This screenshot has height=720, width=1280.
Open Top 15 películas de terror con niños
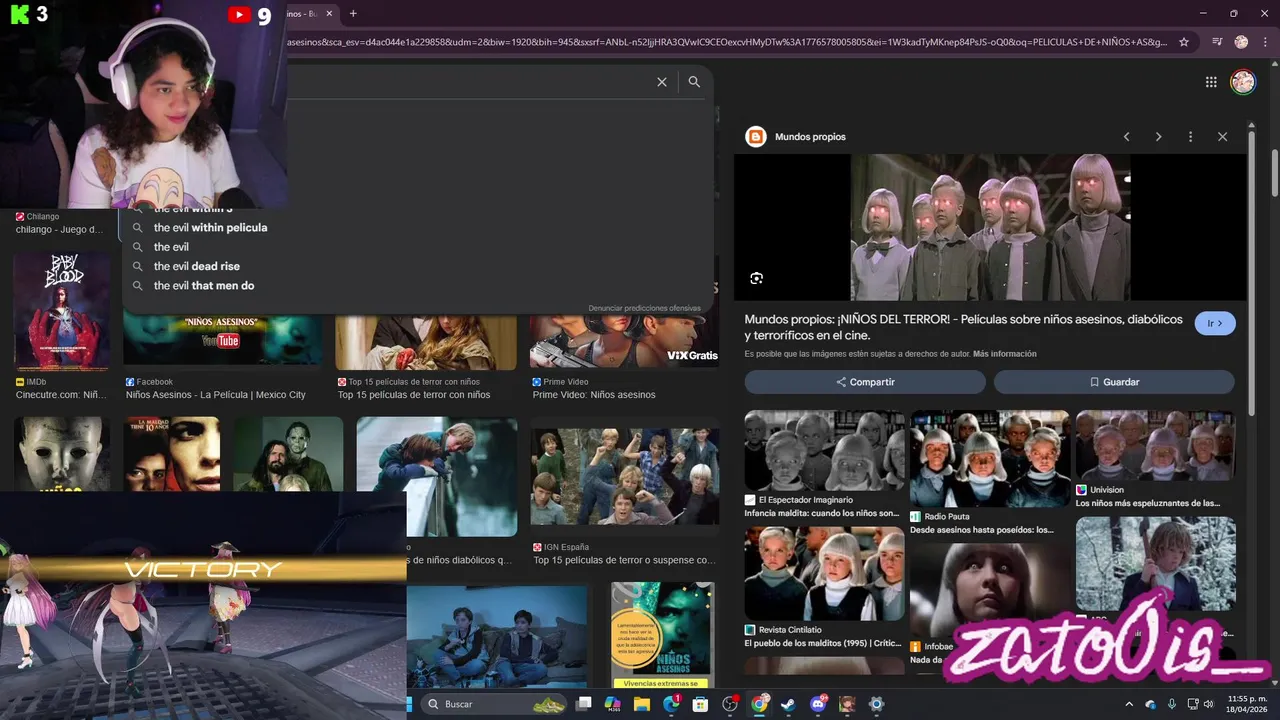click(x=414, y=395)
